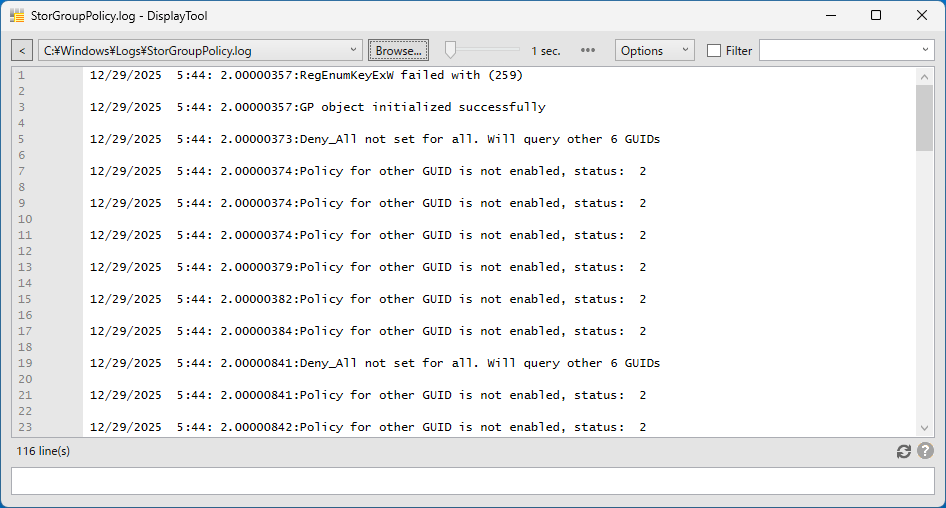Expand the log file path dropdown
Viewport: 946px width, 508px height.
coord(355,50)
